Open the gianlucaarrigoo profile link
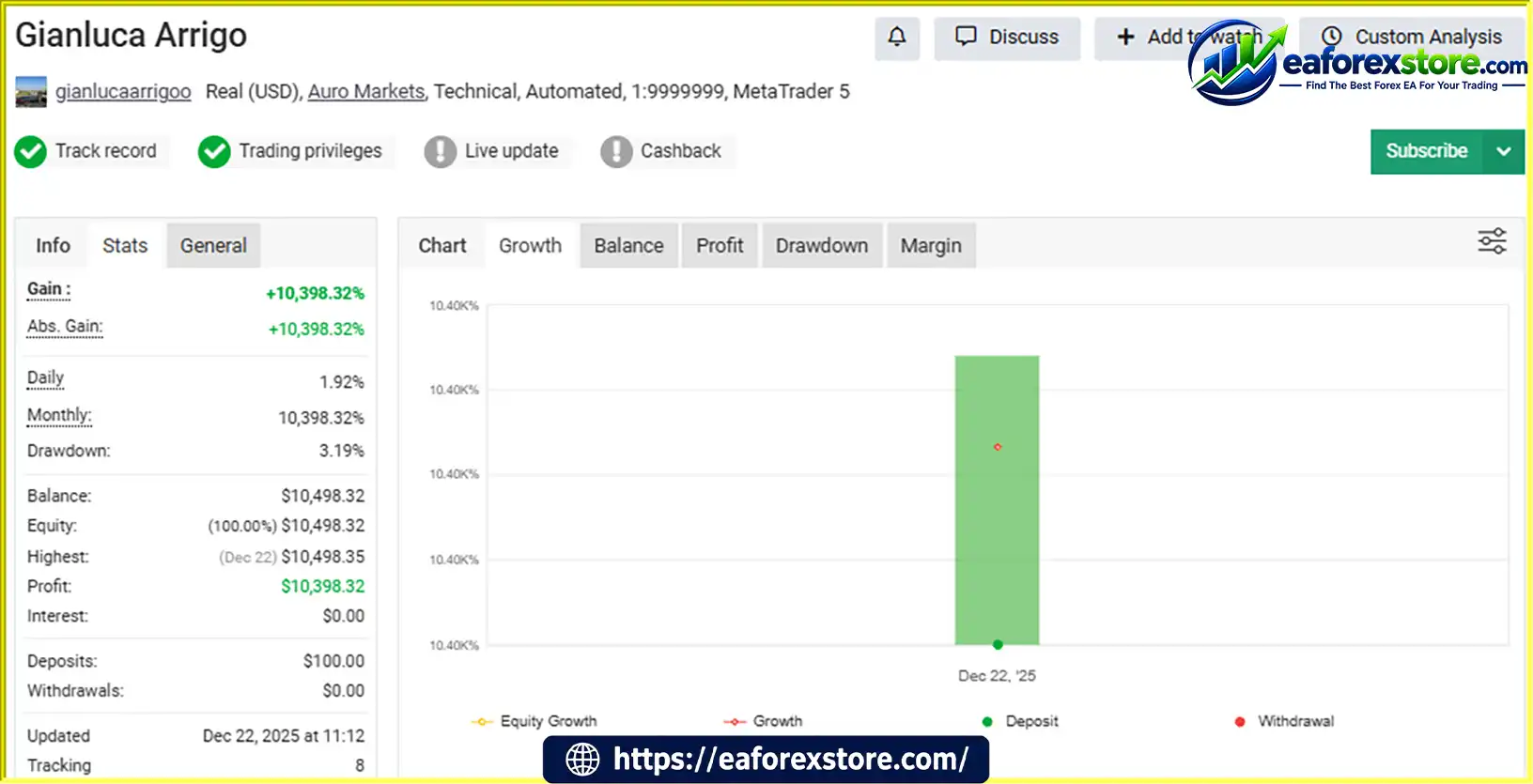Image resolution: width=1533 pixels, height=784 pixels. click(123, 91)
